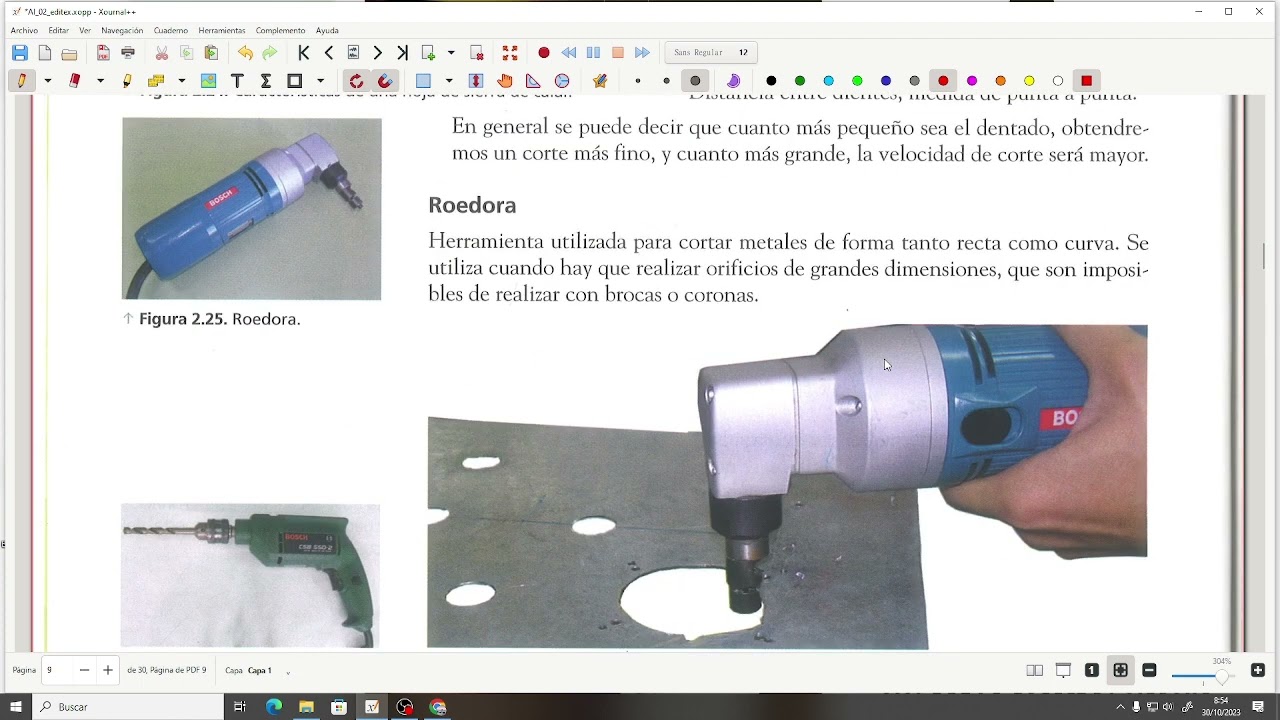Choose the medium line thickness
This screenshot has height=720, width=1280.
pos(667,81)
